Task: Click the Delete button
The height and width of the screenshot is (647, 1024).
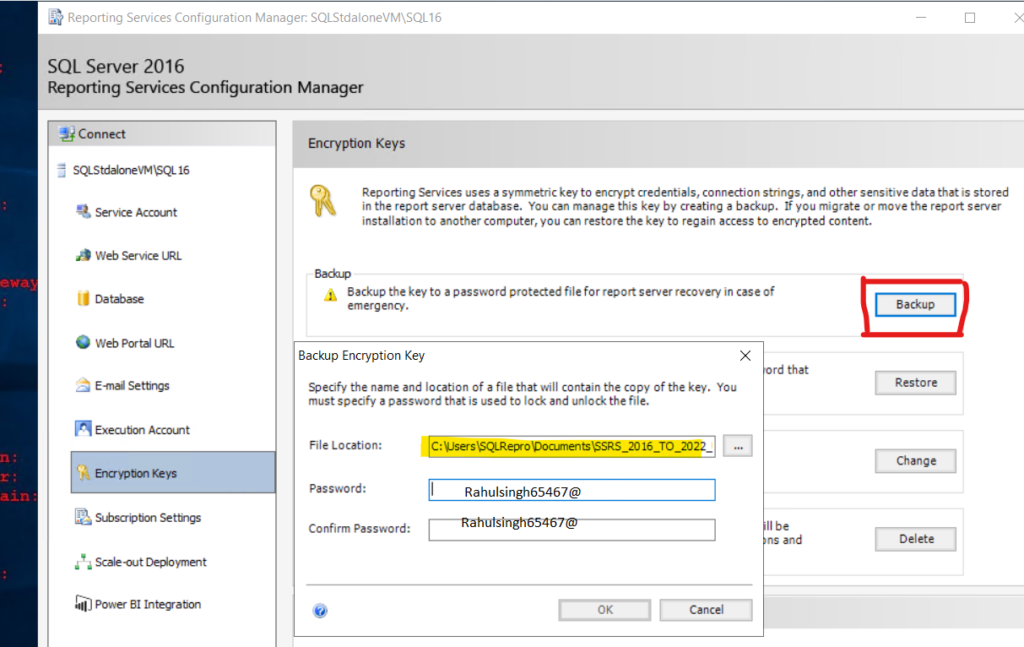Action: tap(916, 539)
